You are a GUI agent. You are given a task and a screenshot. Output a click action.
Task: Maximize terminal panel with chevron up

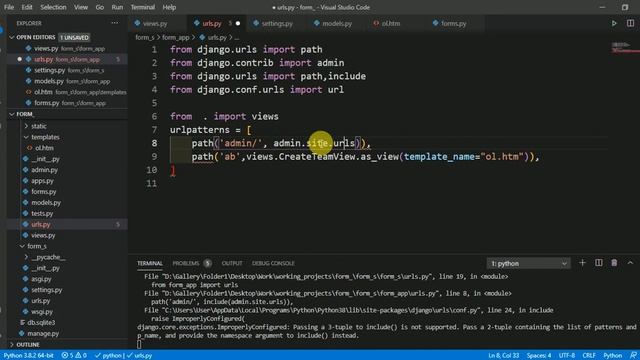[630, 263]
